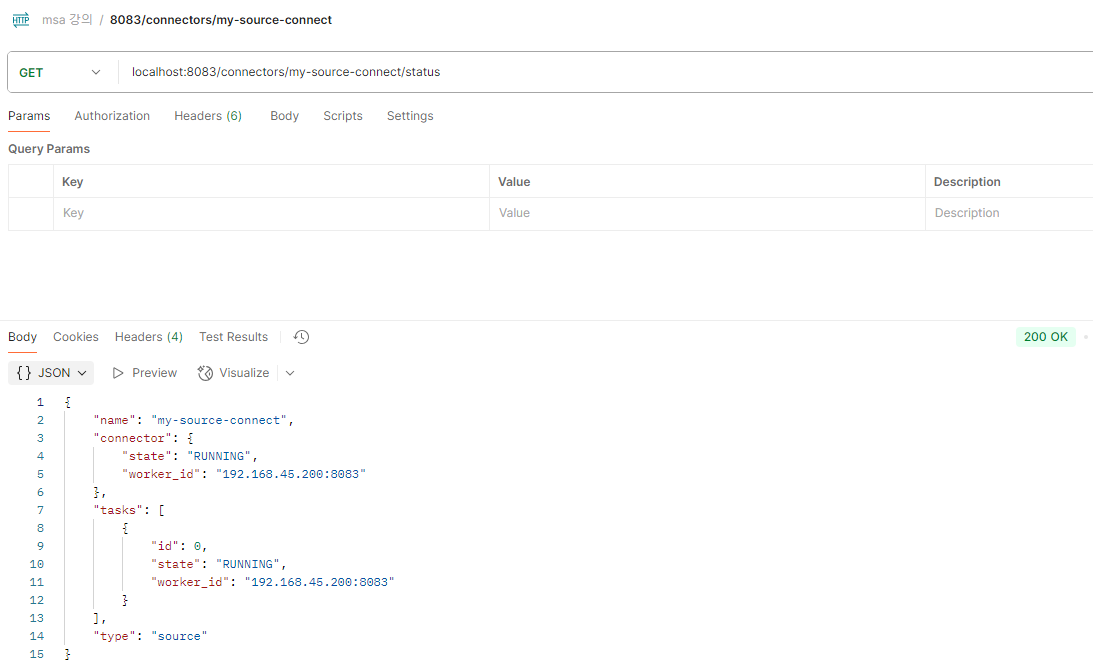Expand the JSON format selector
This screenshot has height=667, width=1093.
tap(54, 373)
